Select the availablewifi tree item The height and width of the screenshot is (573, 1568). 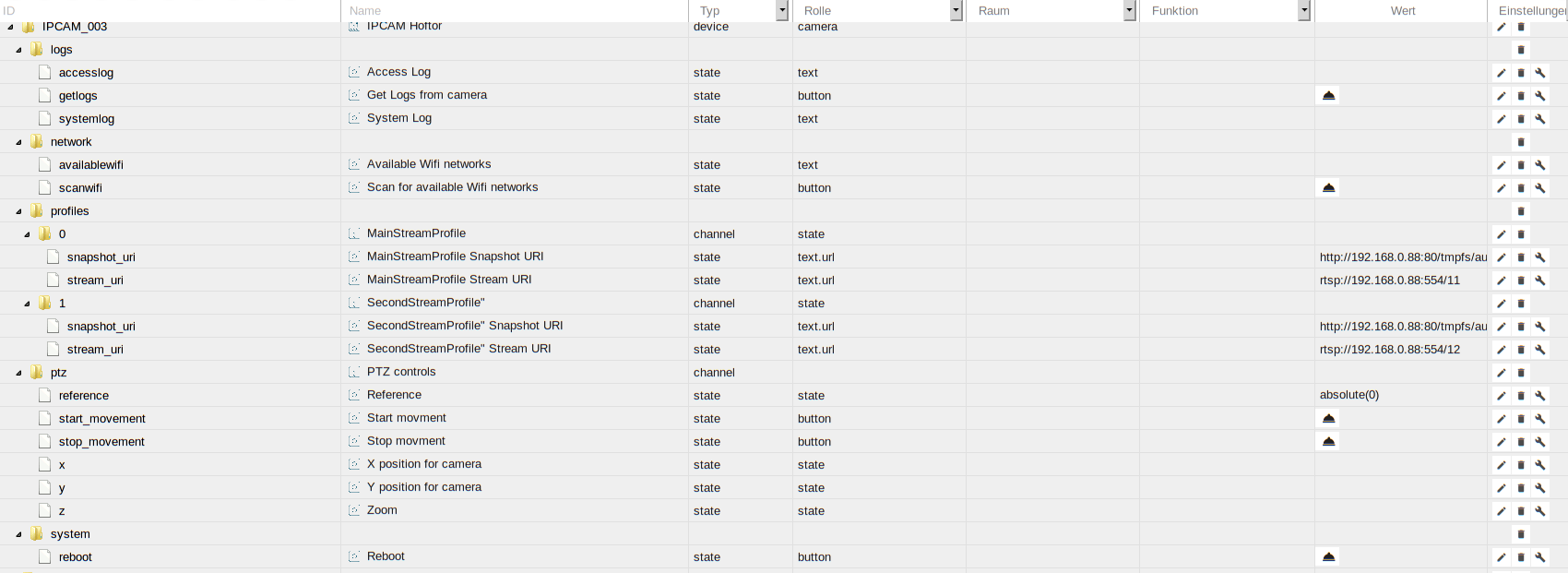pyautogui.click(x=90, y=165)
